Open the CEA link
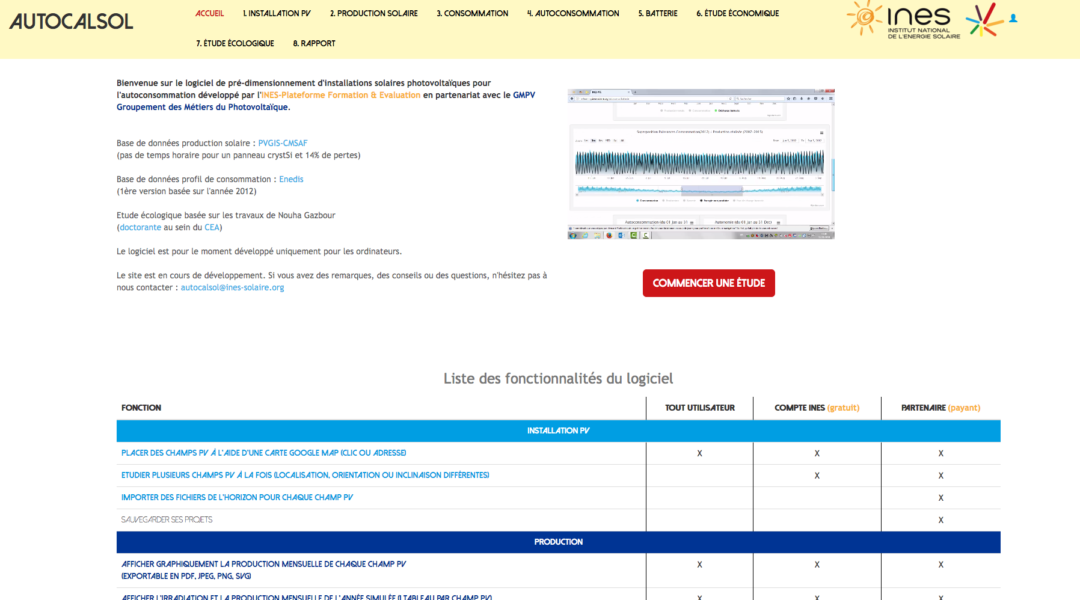Screen dimensions: 1080x600 (x=211, y=227)
